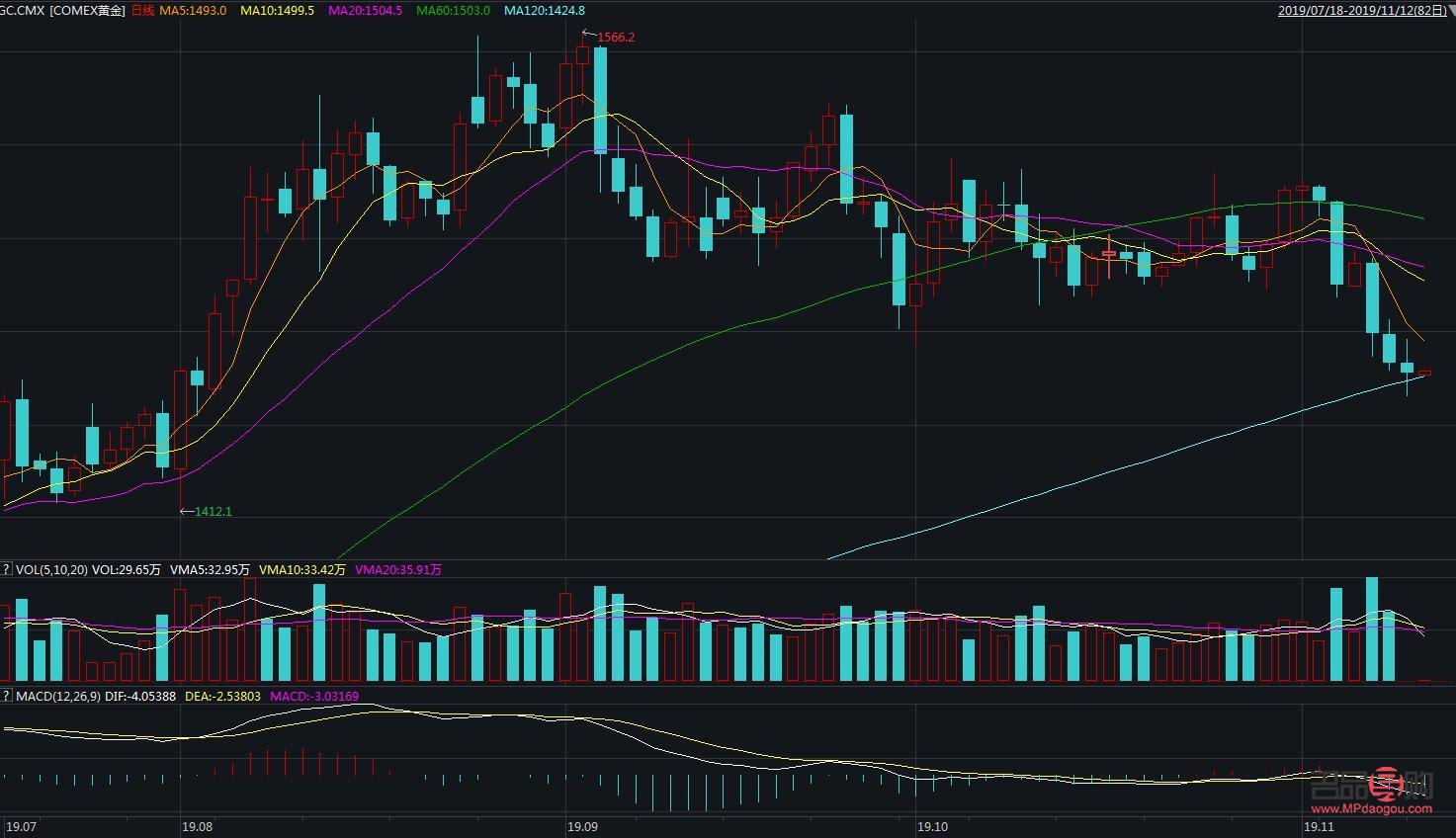Click the magenta MA20:1504.5 color label
1456x838 pixels.
[364, 11]
